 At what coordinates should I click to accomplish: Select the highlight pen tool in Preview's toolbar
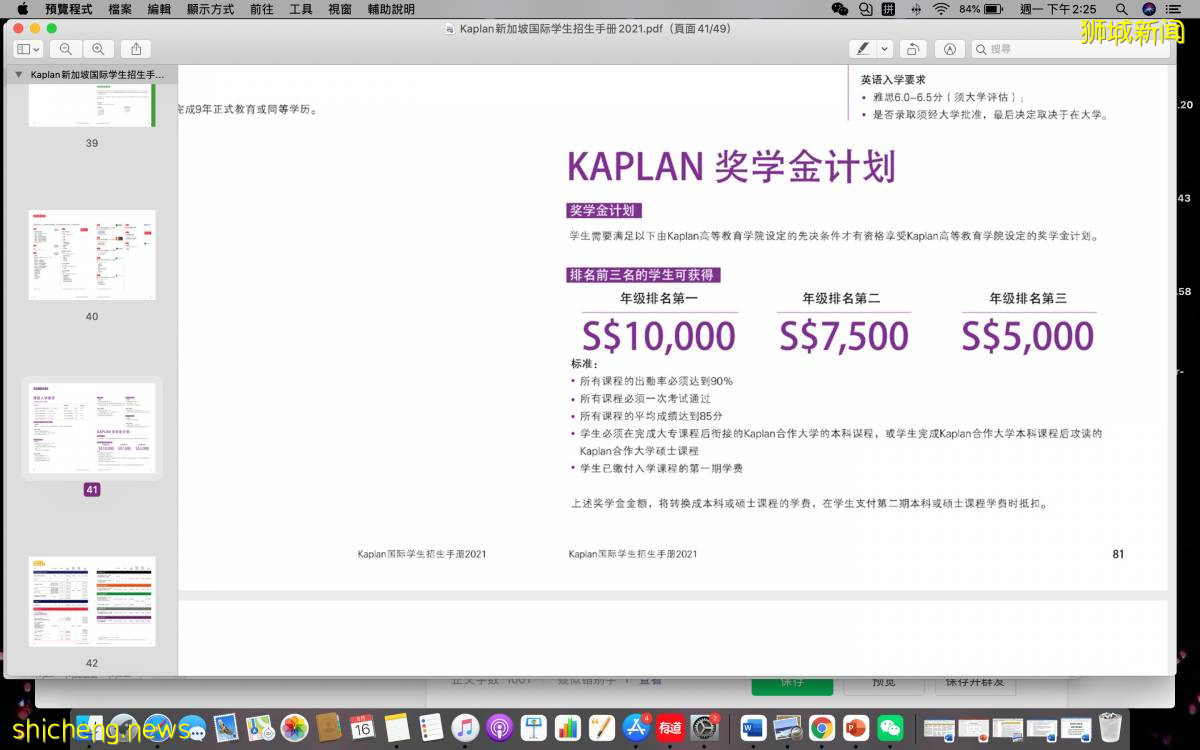pyautogui.click(x=862, y=48)
